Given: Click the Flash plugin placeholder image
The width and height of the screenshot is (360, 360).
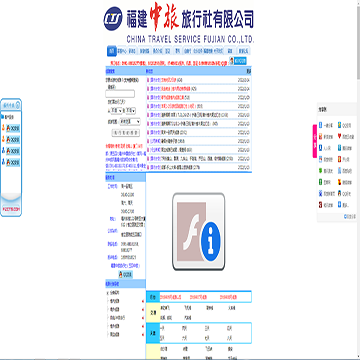Looking at the screenshot, I should [198, 231].
